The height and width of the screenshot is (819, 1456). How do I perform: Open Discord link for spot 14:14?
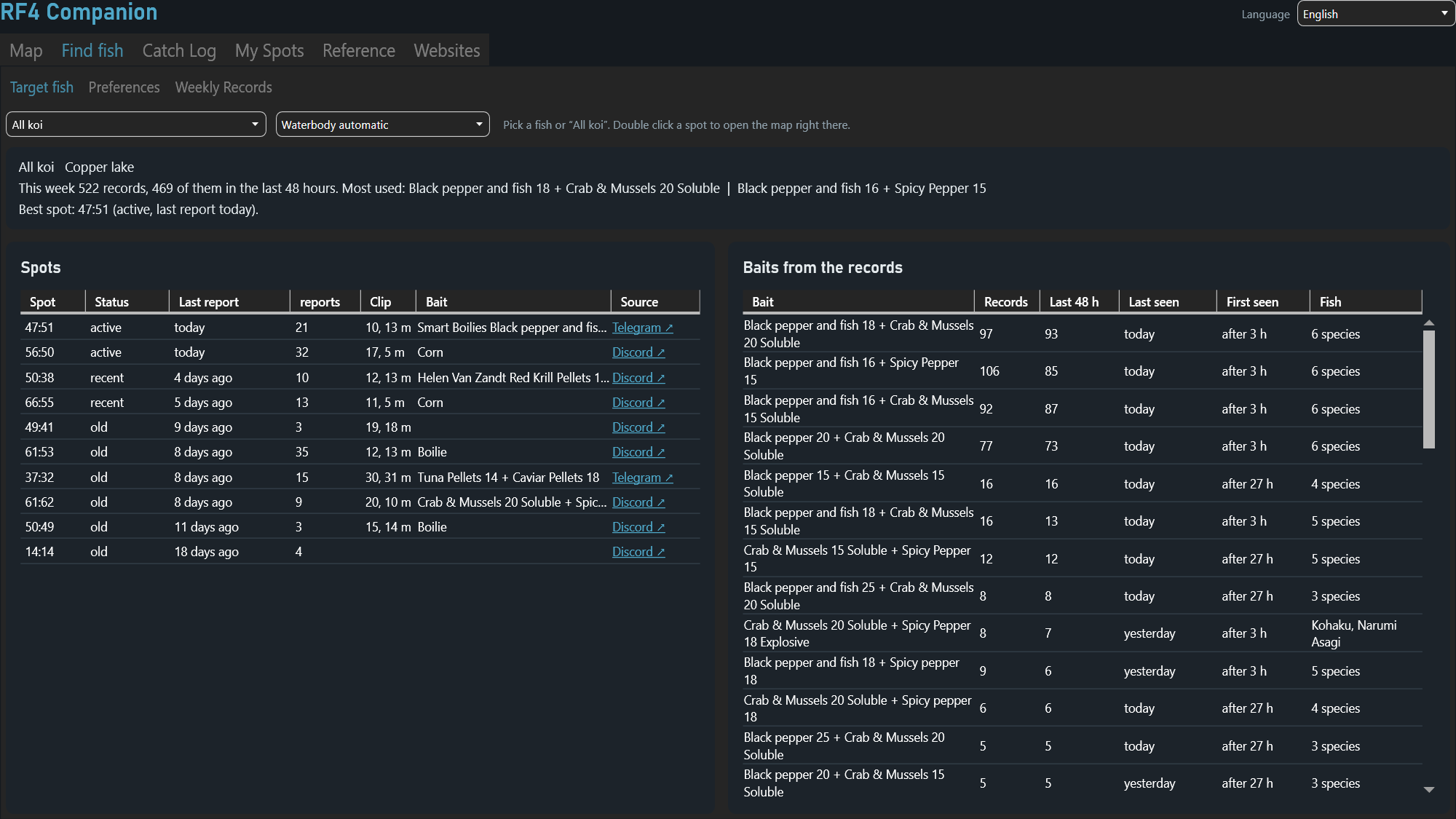coord(638,552)
